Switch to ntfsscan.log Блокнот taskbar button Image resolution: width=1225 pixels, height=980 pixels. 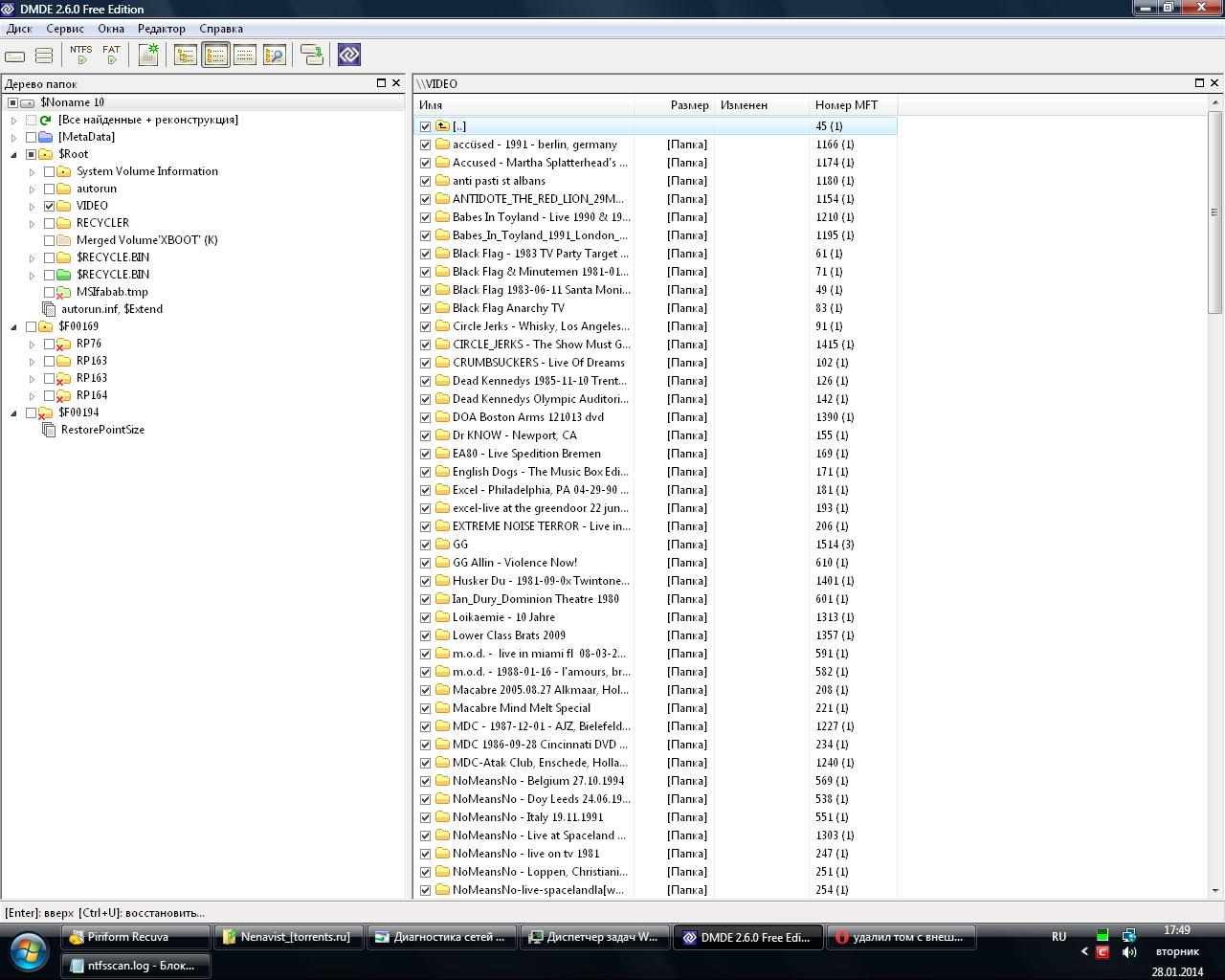coord(136,966)
